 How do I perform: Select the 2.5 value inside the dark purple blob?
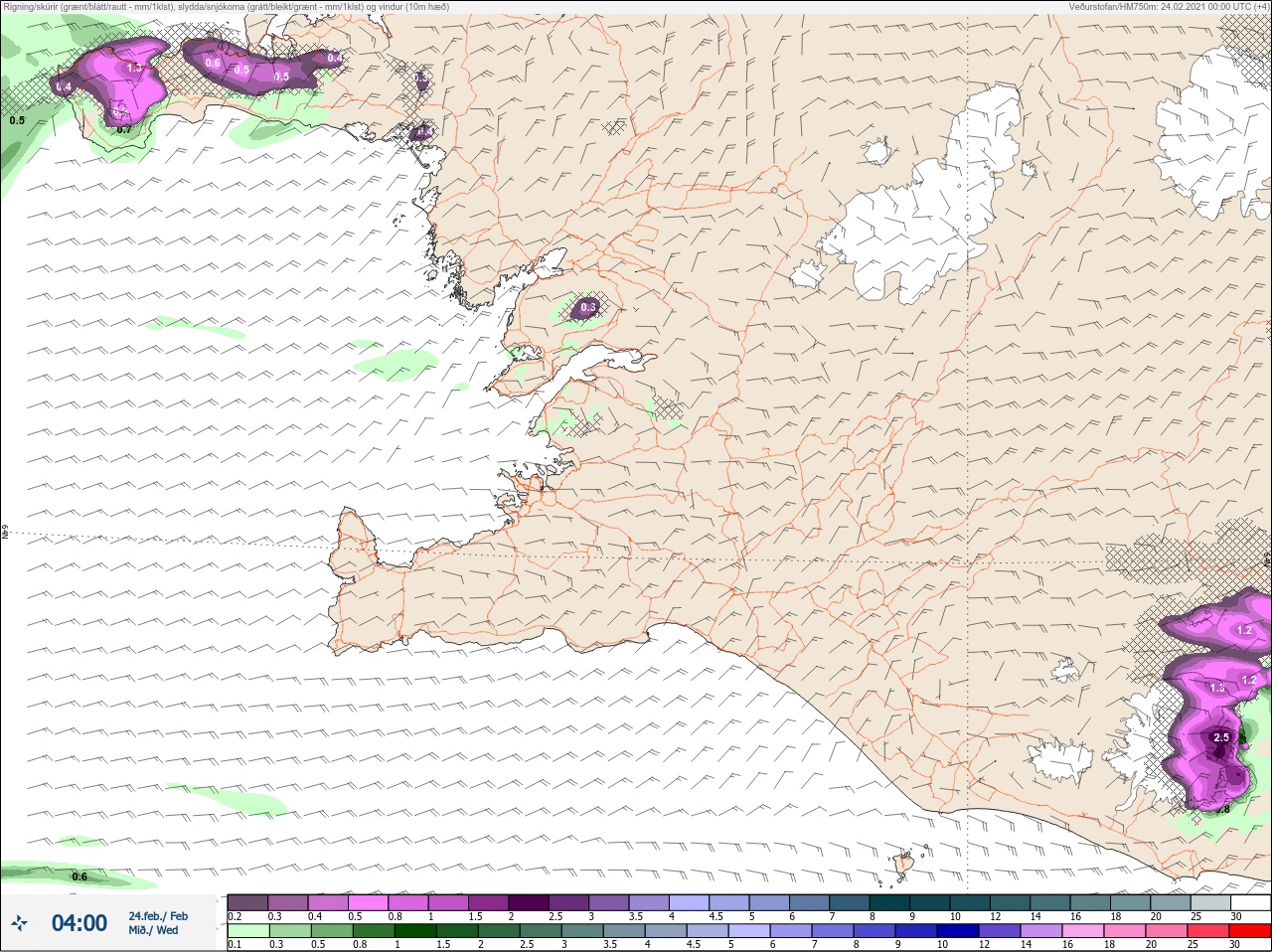(1221, 737)
